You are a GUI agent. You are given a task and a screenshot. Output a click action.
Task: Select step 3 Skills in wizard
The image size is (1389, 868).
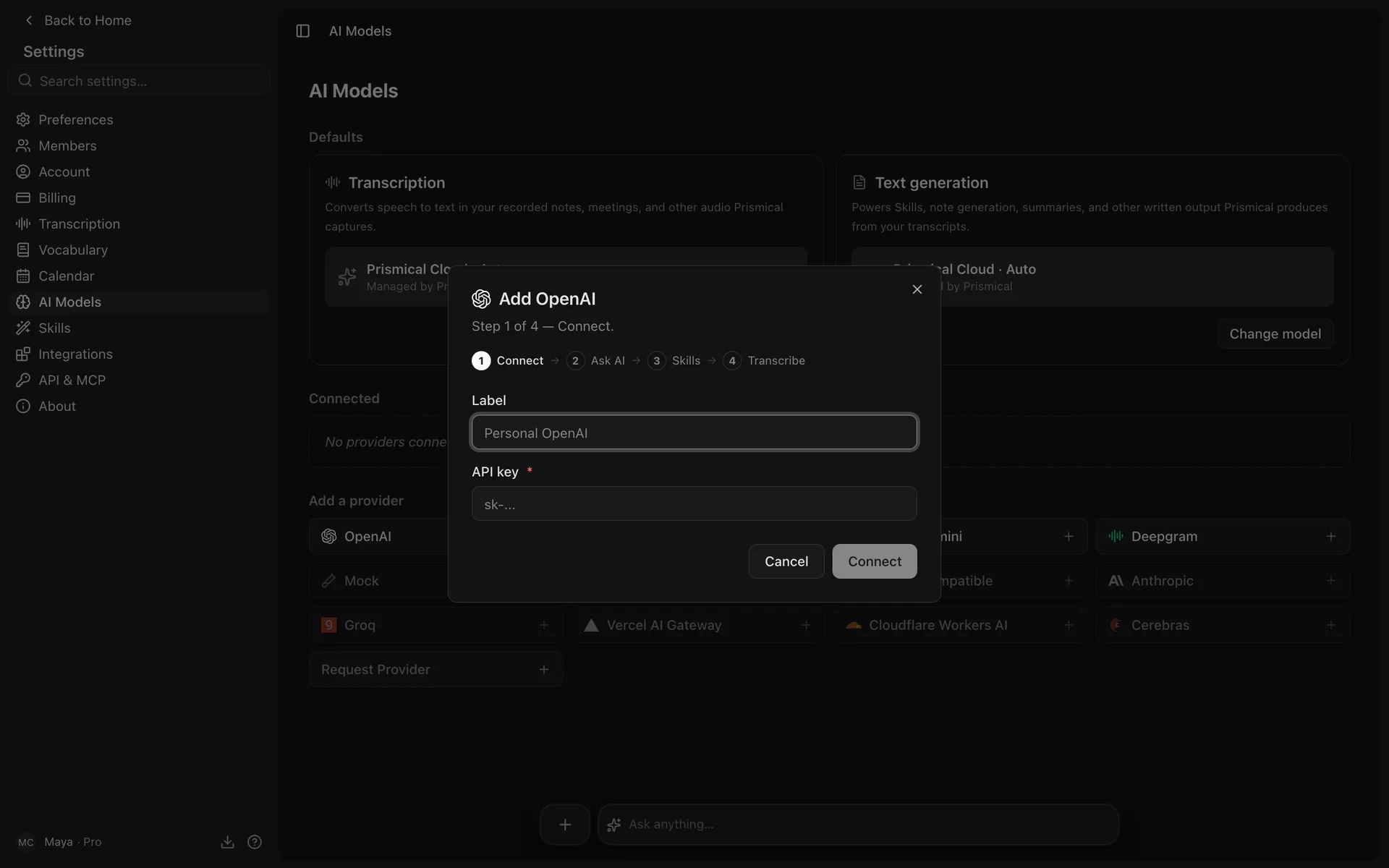pos(674,360)
